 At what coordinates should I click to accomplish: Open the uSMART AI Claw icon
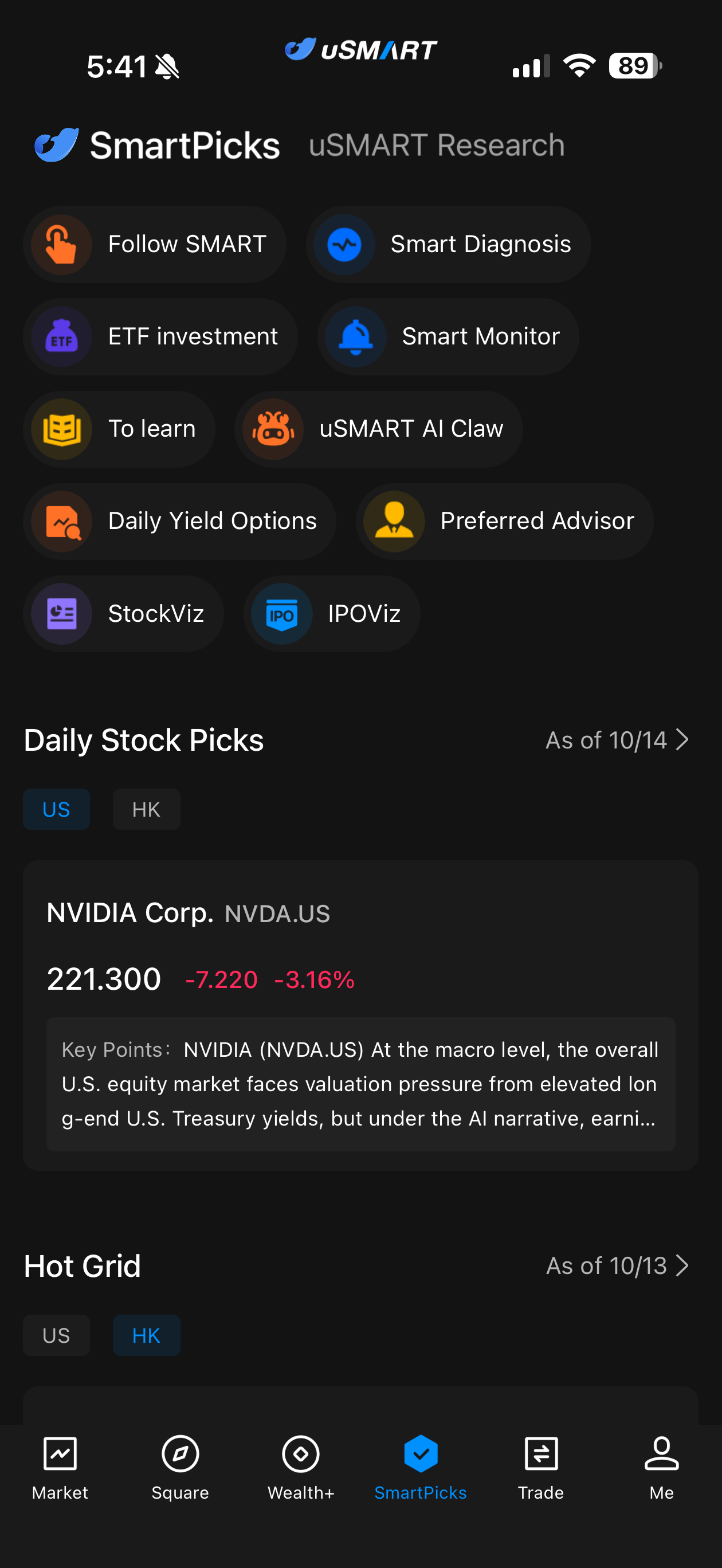pos(273,429)
